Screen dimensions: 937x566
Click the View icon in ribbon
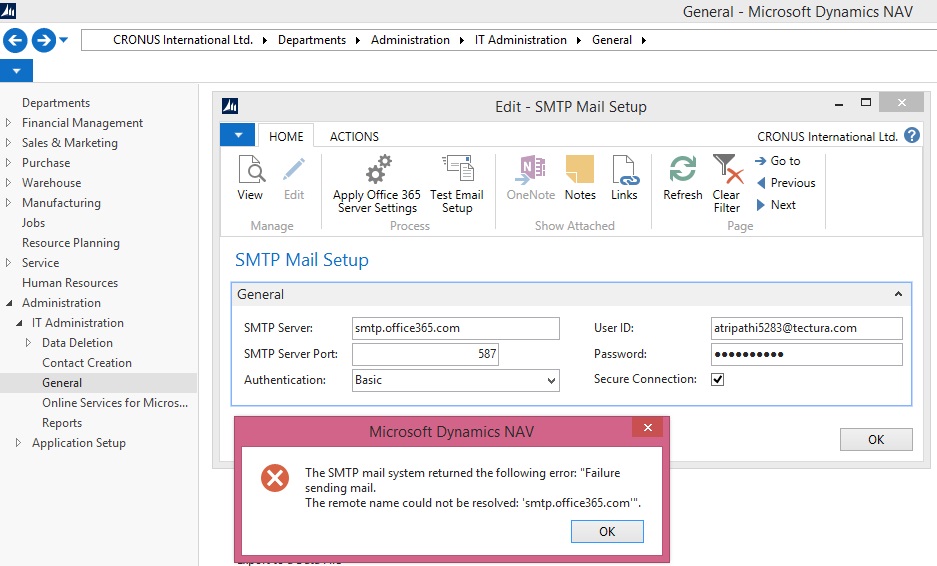[x=250, y=178]
